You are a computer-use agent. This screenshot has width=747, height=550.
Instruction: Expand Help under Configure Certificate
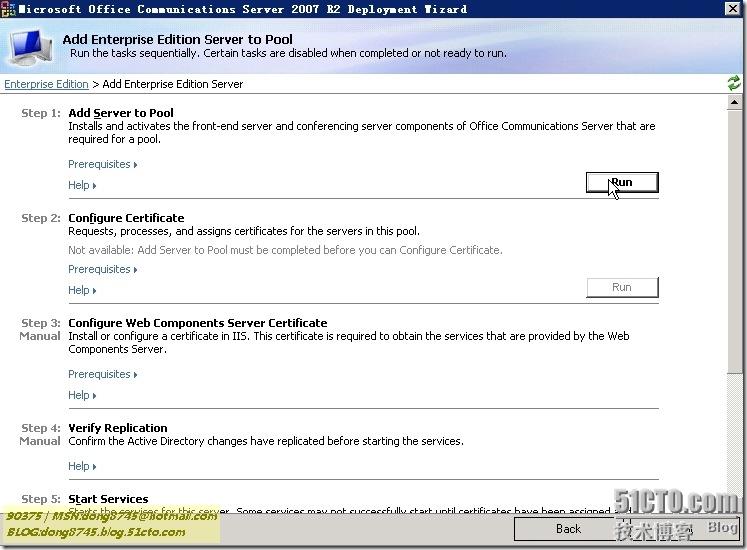(82, 290)
